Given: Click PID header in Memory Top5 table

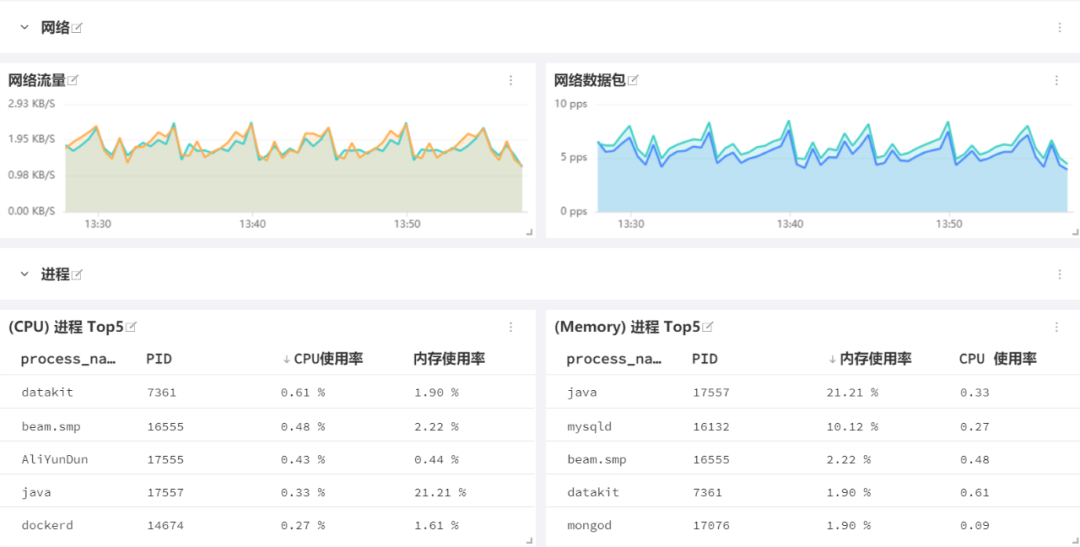Looking at the screenshot, I should pos(705,359).
